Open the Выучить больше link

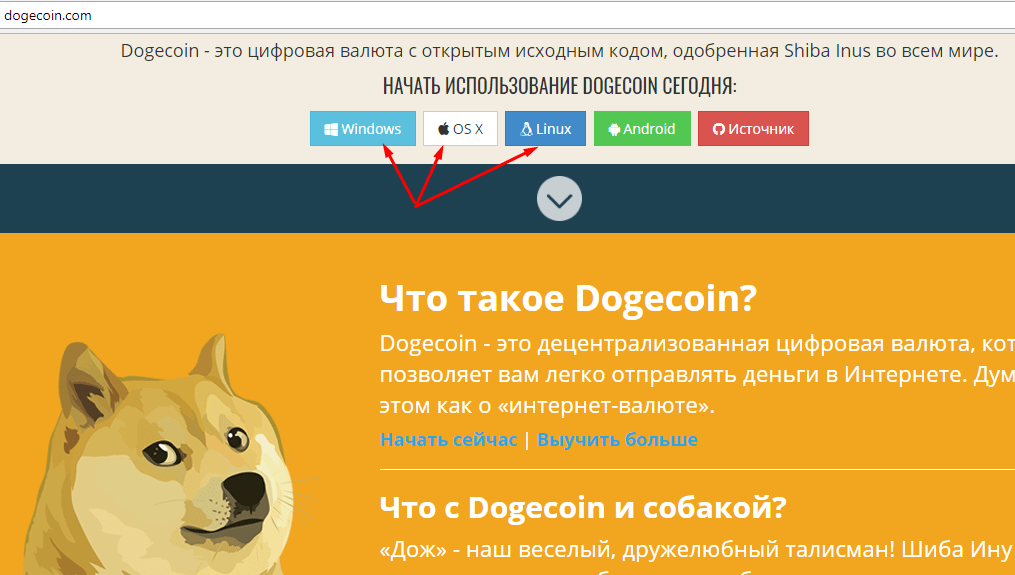point(617,440)
